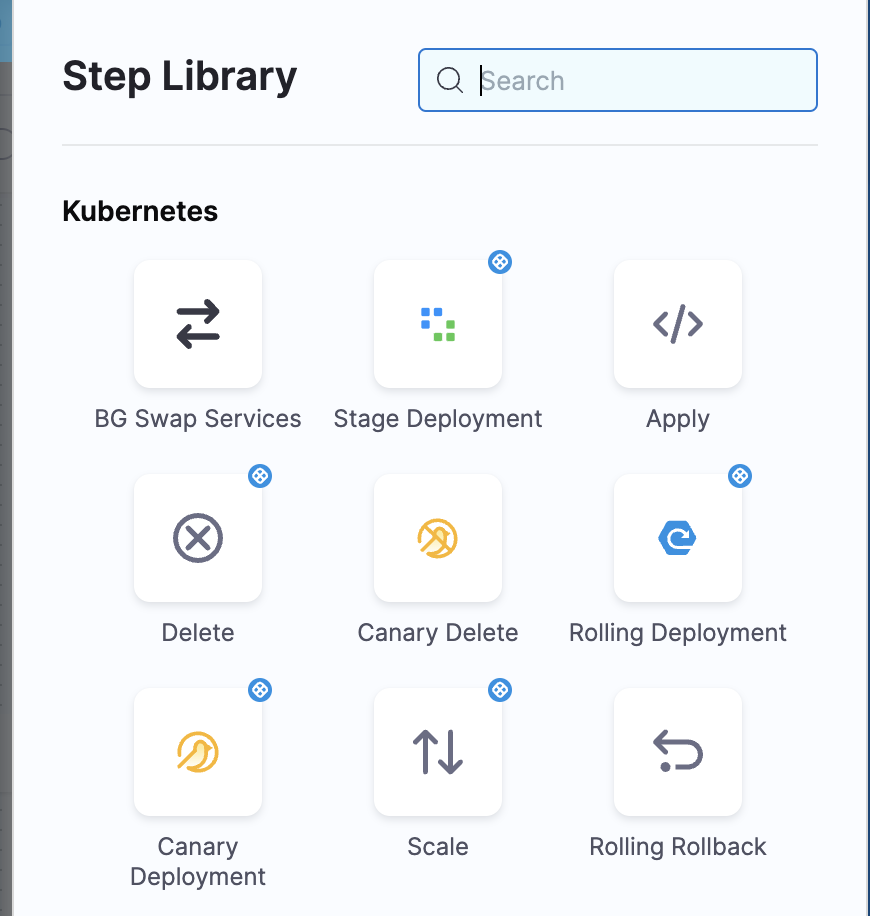Click the blue badge on Rolling Deployment
Viewport: 870px width, 916px height.
740,476
